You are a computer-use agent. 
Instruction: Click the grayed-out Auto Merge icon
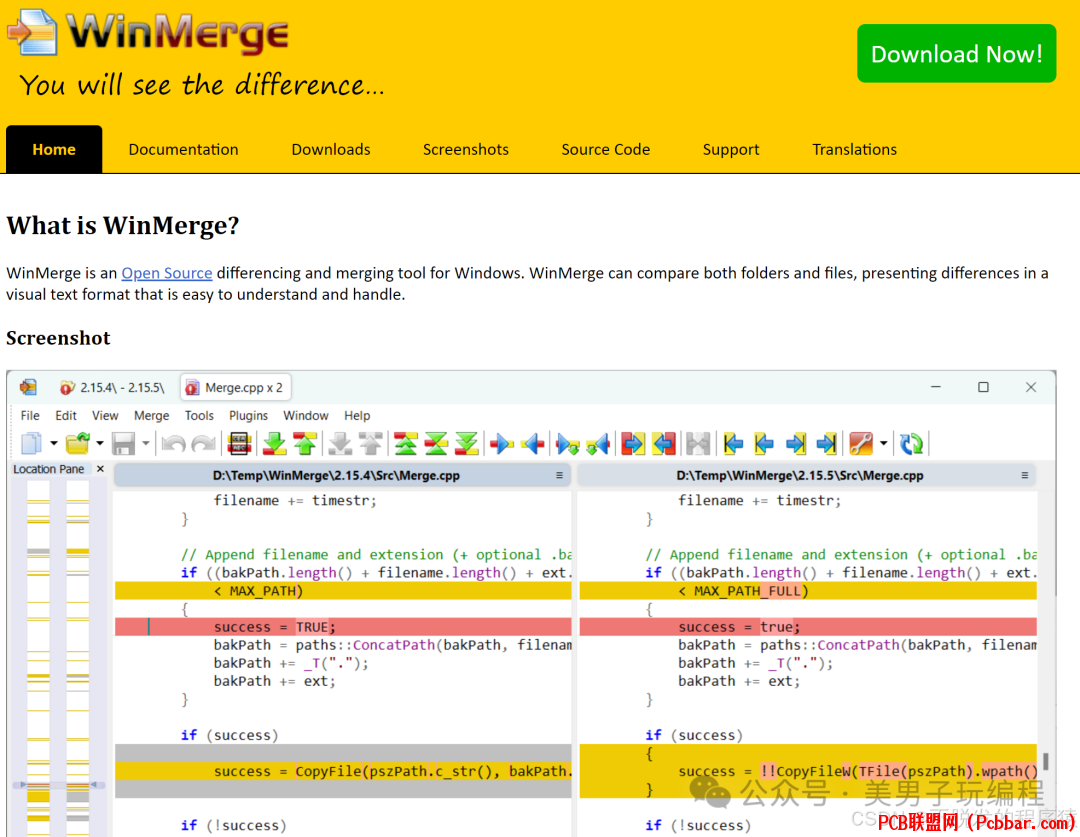698,444
